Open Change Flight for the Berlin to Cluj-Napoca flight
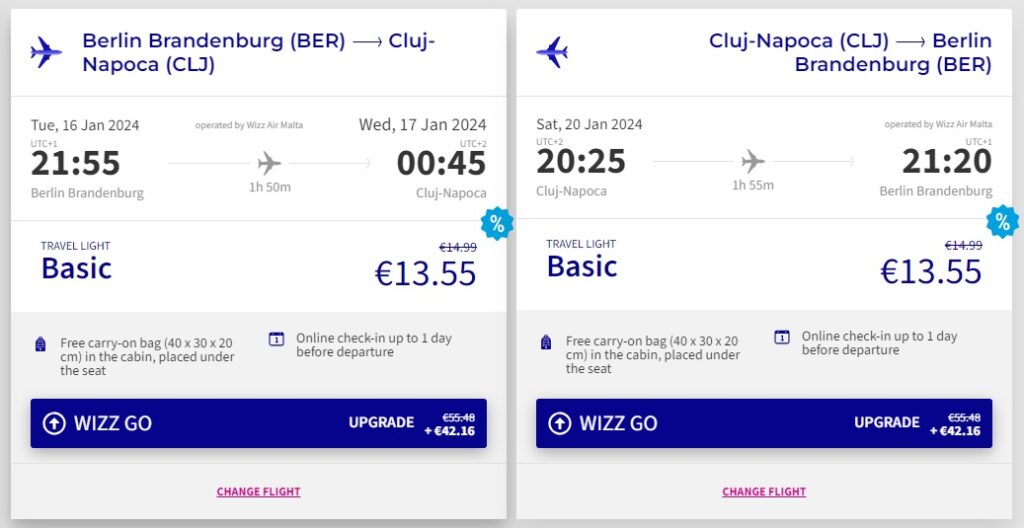 pos(258,492)
